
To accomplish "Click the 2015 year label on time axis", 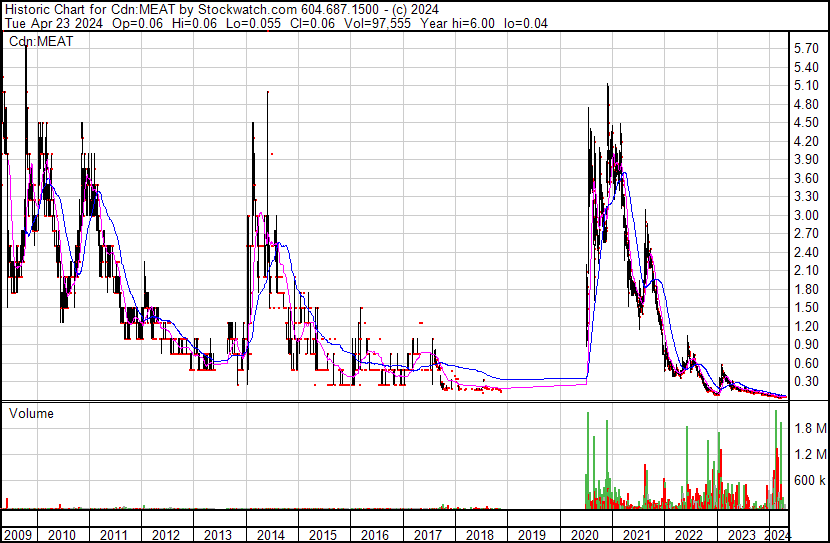I will [323, 535].
